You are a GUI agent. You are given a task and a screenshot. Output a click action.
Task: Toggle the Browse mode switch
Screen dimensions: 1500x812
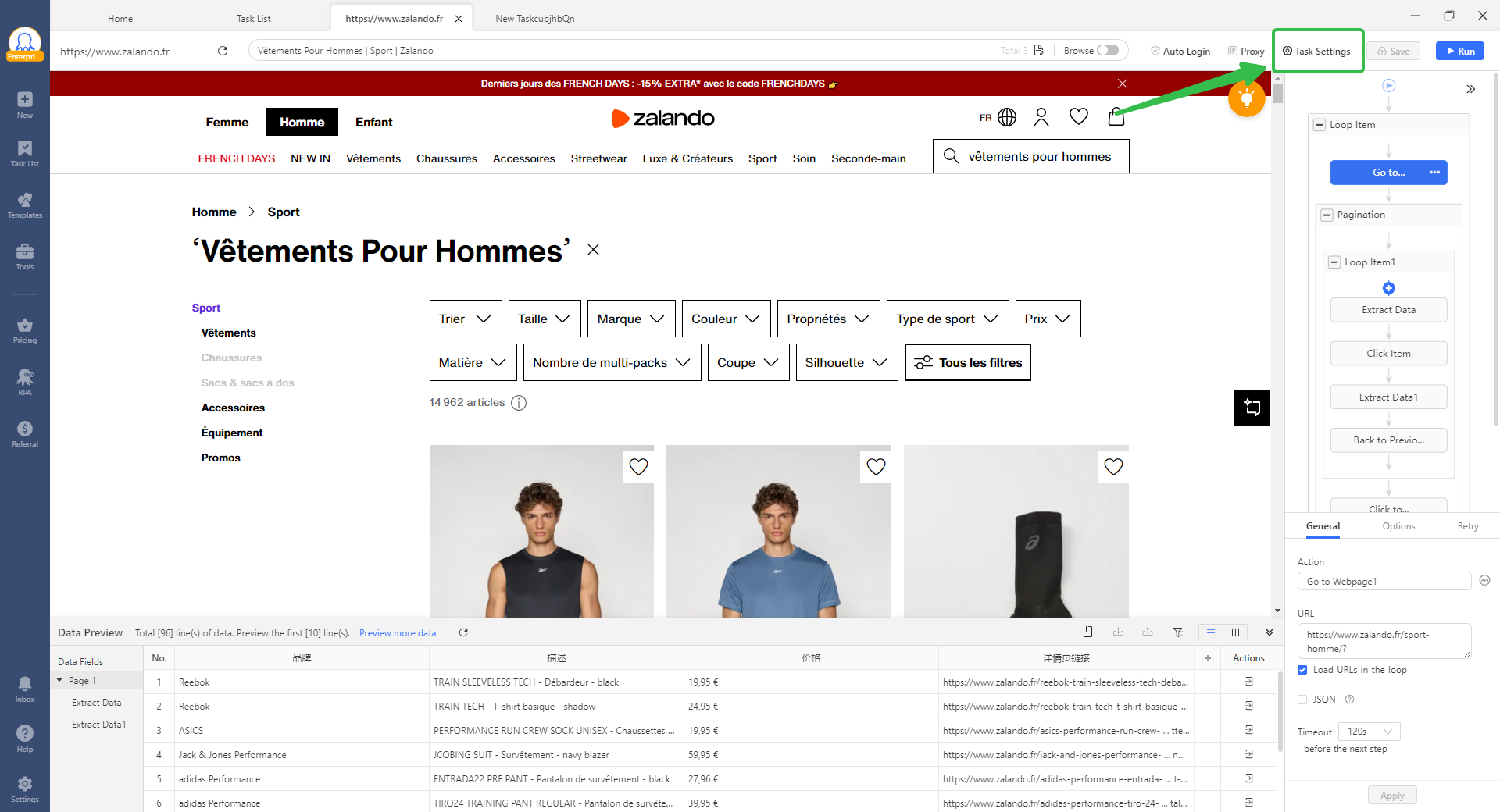(x=1107, y=51)
